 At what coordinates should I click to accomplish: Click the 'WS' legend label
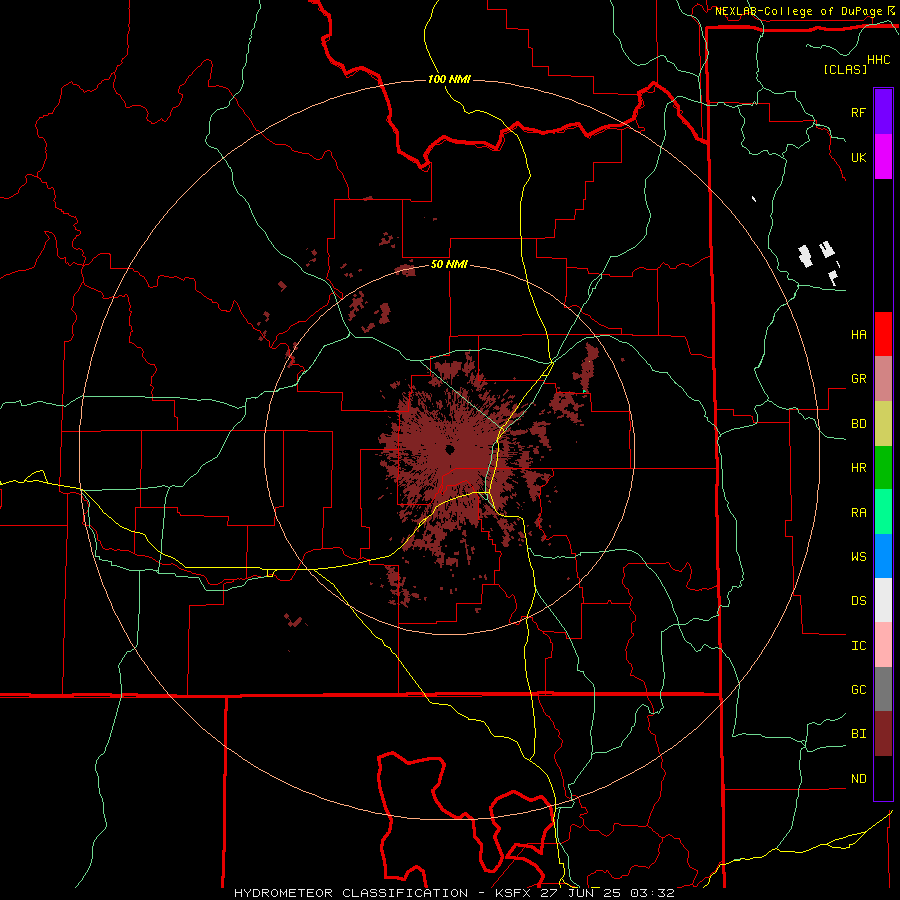pos(858,556)
